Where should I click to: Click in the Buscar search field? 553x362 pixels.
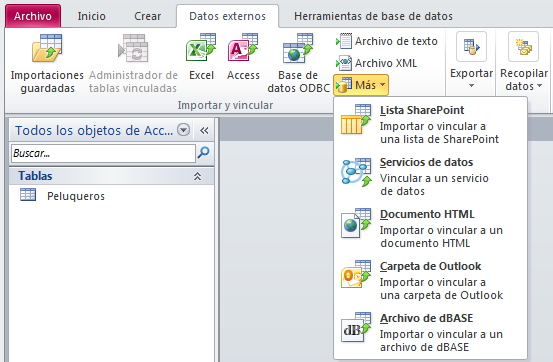point(103,153)
